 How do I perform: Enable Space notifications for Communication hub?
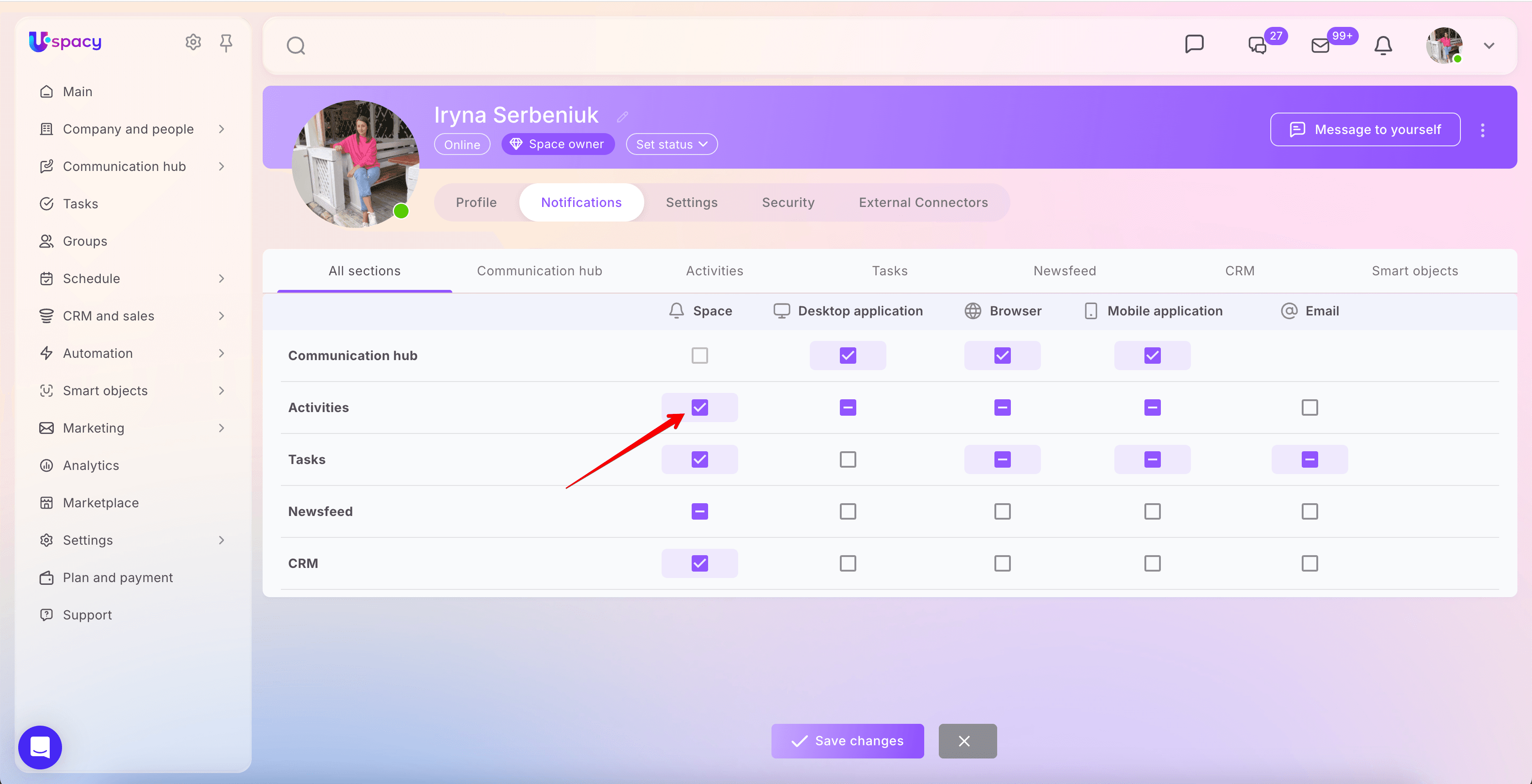pos(699,356)
